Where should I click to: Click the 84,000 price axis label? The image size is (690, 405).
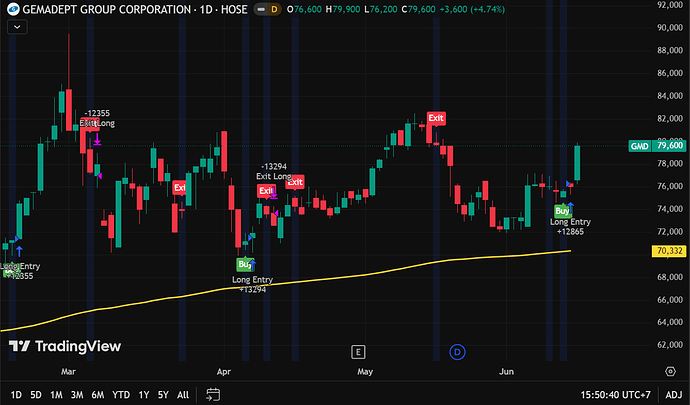tap(670, 96)
